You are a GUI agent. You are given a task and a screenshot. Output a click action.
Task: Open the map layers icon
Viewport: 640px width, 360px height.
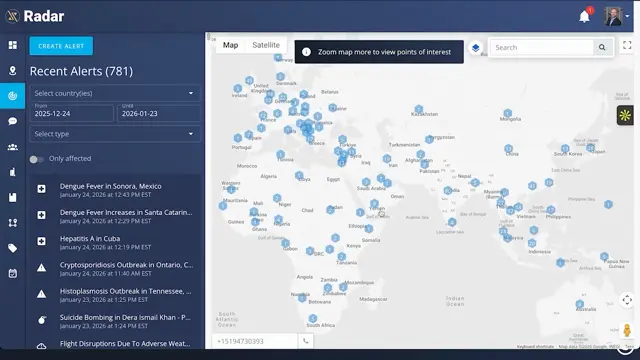point(476,48)
